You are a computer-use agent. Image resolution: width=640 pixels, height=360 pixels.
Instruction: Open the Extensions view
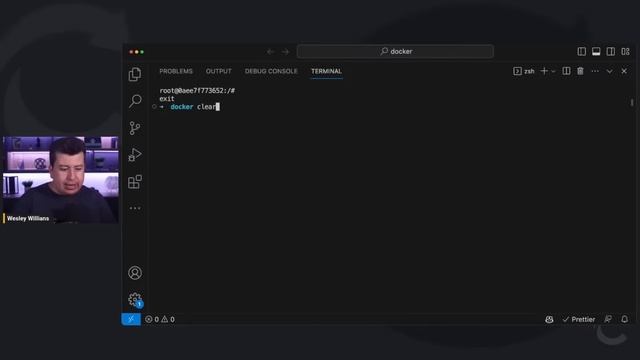tap(135, 182)
